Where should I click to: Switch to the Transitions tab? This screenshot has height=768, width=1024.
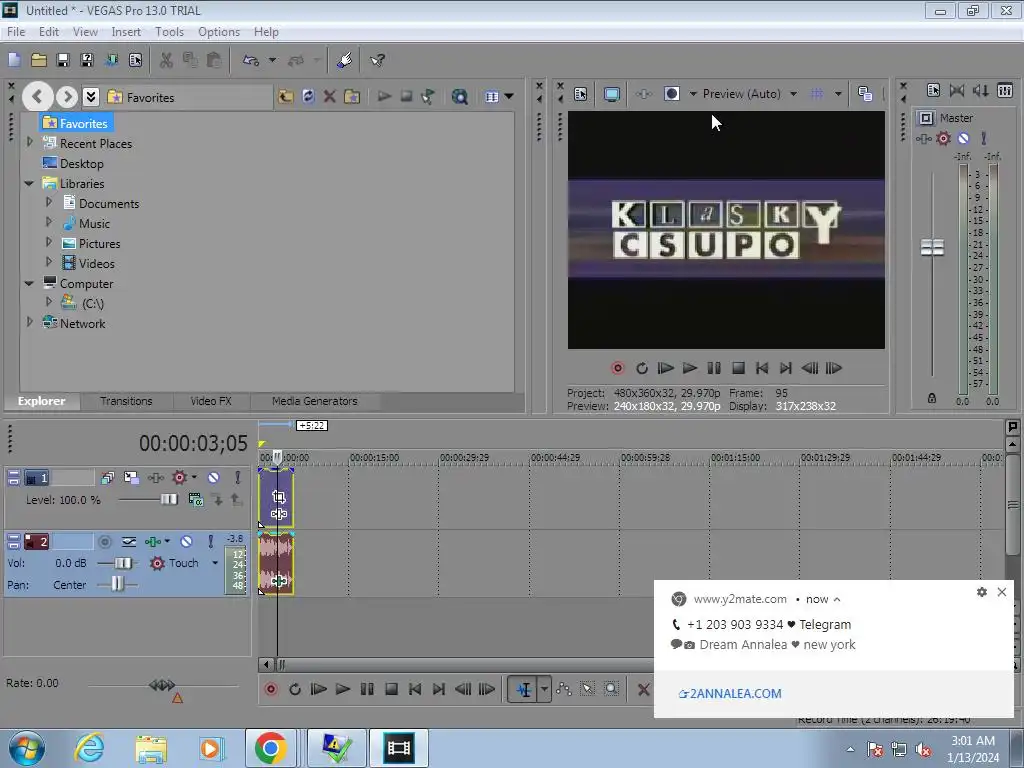tap(126, 401)
